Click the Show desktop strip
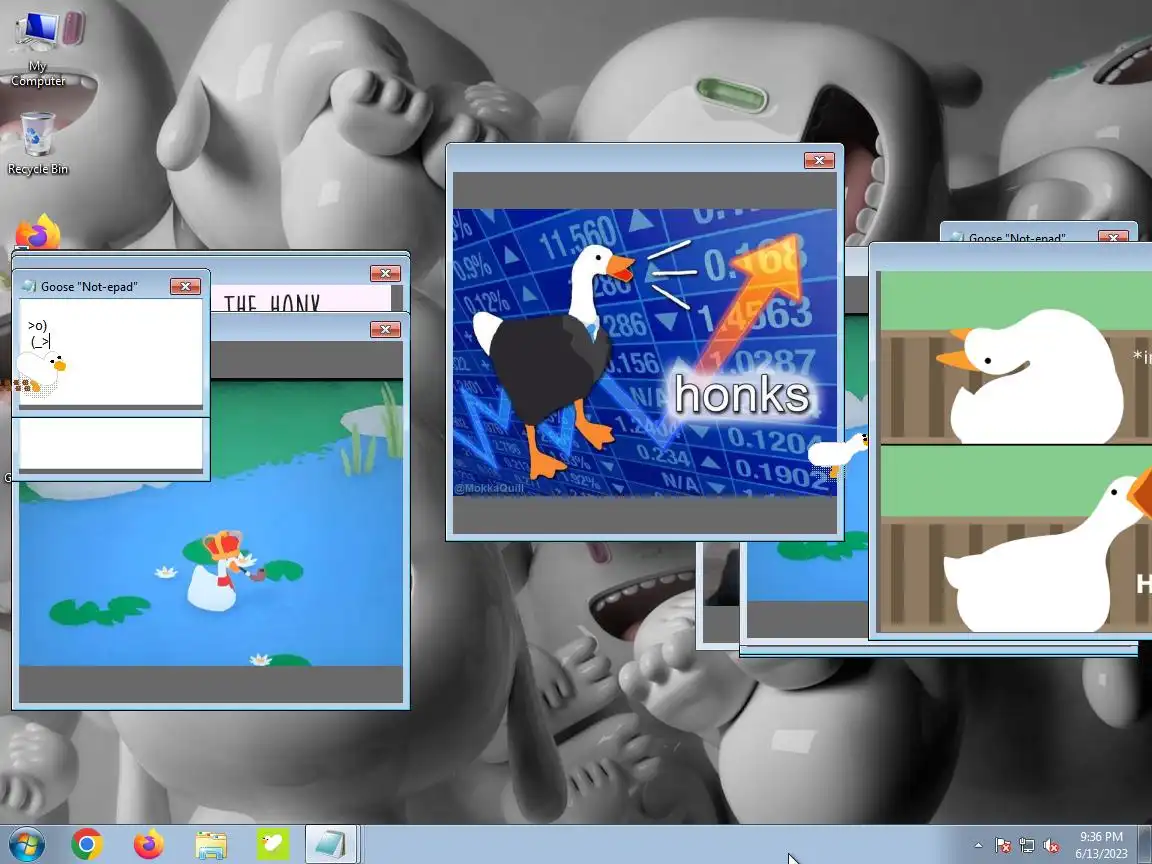Viewport: 1152px width, 864px height. (1145, 844)
